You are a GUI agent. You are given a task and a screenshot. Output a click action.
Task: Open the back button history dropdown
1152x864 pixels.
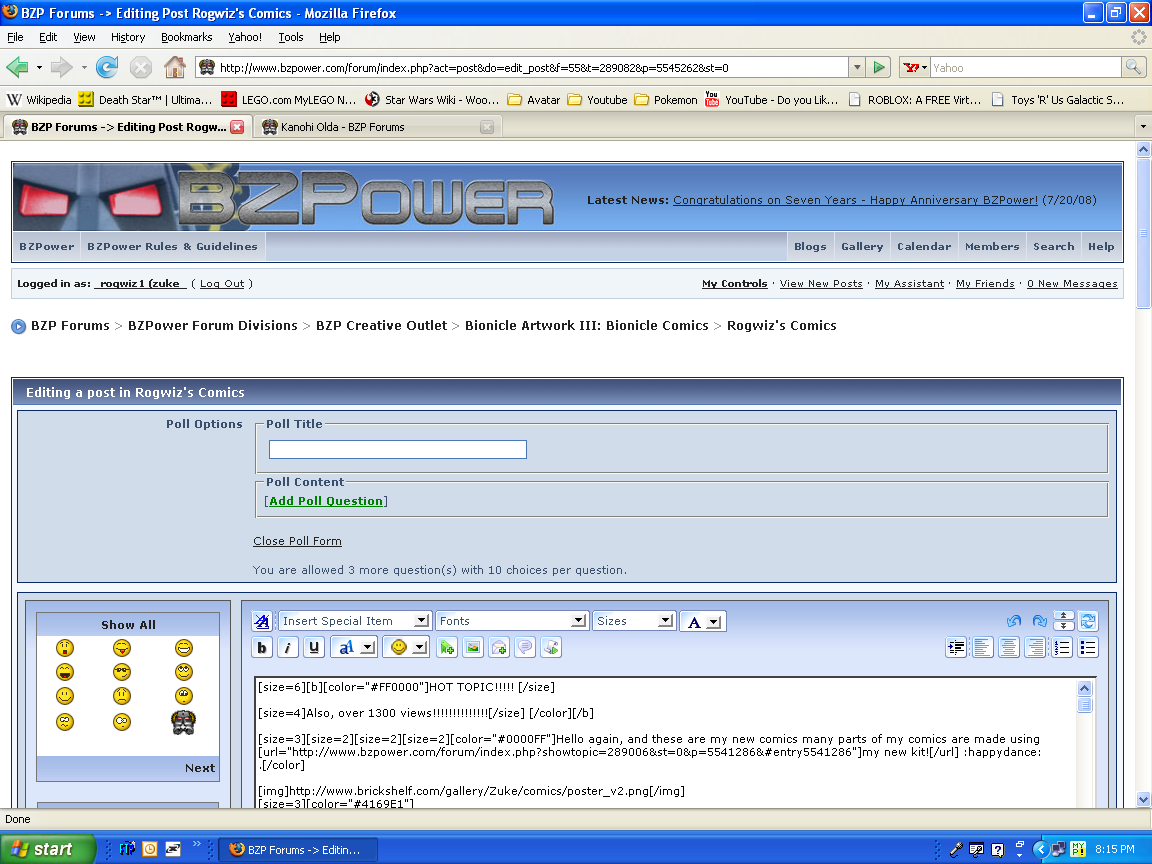[39, 68]
